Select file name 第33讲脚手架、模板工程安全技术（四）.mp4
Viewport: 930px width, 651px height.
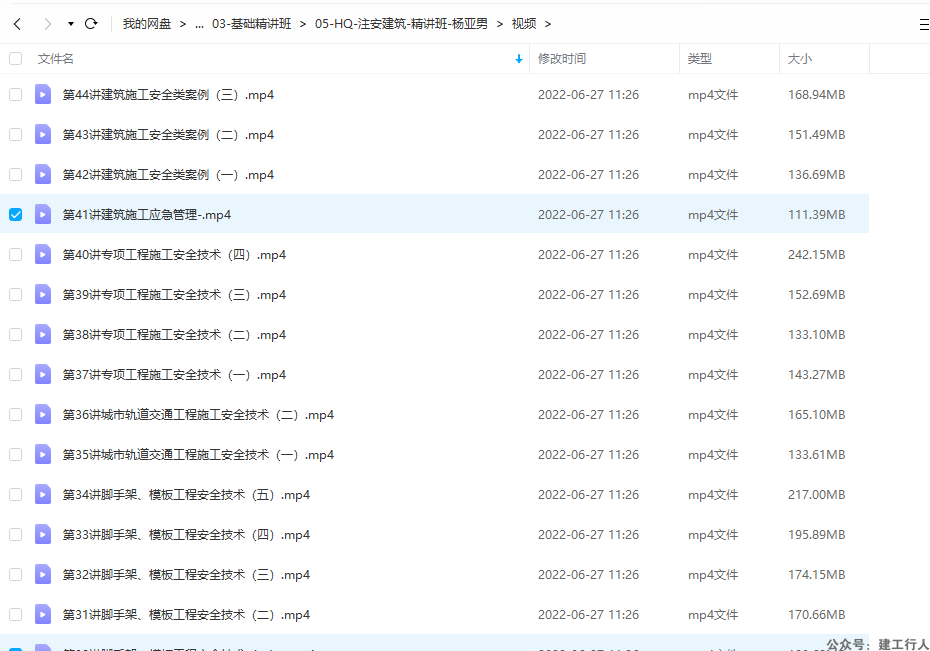[x=186, y=535]
